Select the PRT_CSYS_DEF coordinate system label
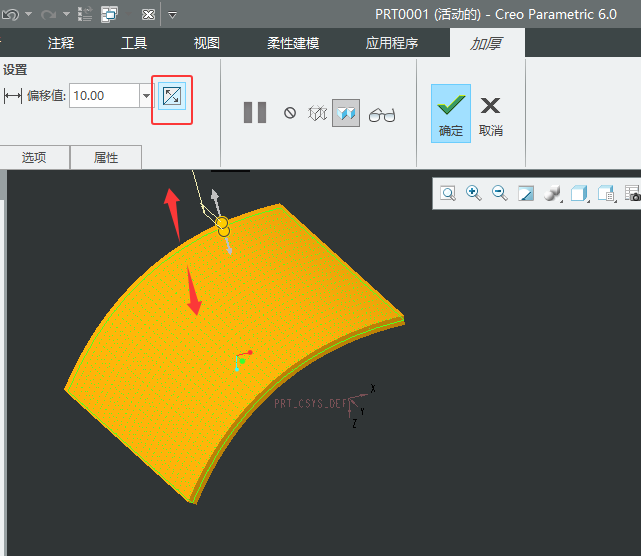Image resolution: width=641 pixels, height=556 pixels. (311, 404)
